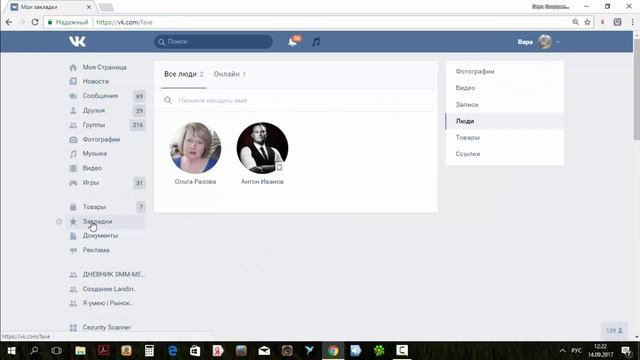Click Антон Иванов's profile photo
Viewport: 640px width, 360px height.
(x=262, y=148)
